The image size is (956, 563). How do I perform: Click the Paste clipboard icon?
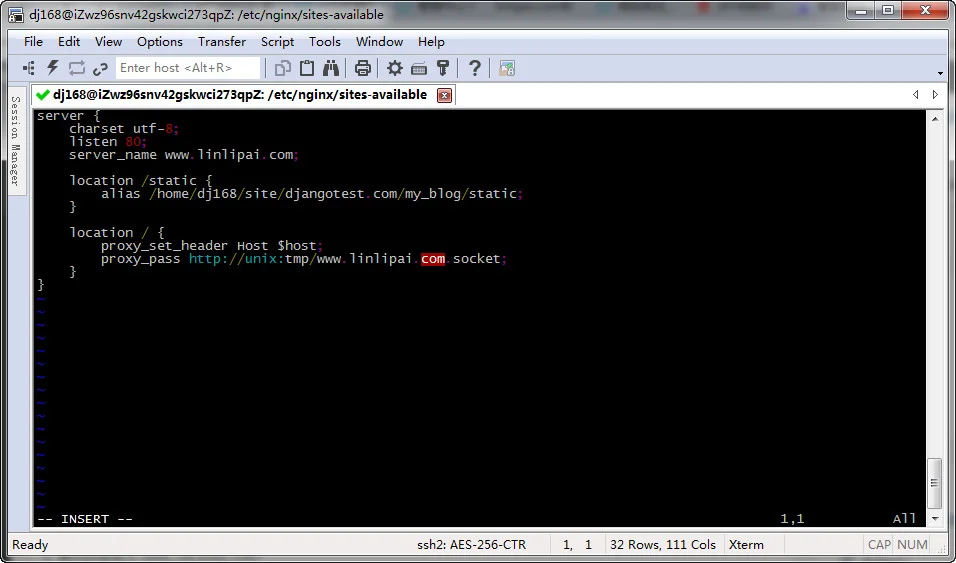tap(307, 68)
